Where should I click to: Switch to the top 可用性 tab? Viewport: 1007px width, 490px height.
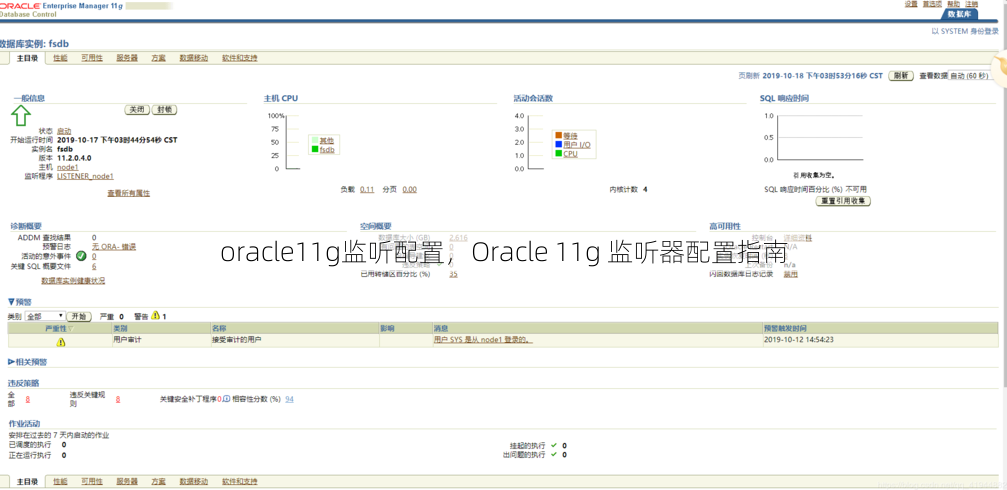[92, 58]
